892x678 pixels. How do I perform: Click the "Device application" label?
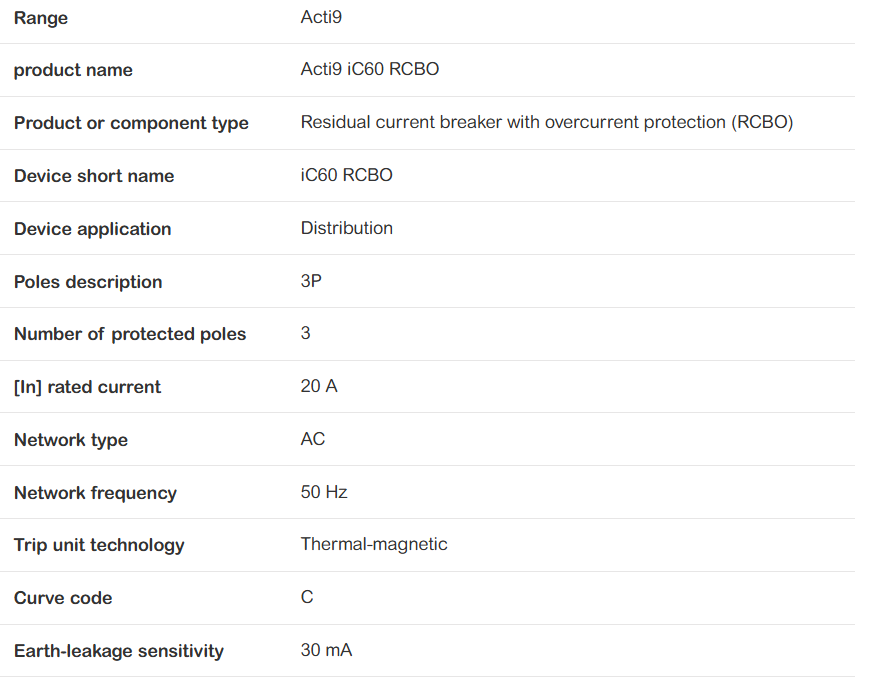click(92, 229)
